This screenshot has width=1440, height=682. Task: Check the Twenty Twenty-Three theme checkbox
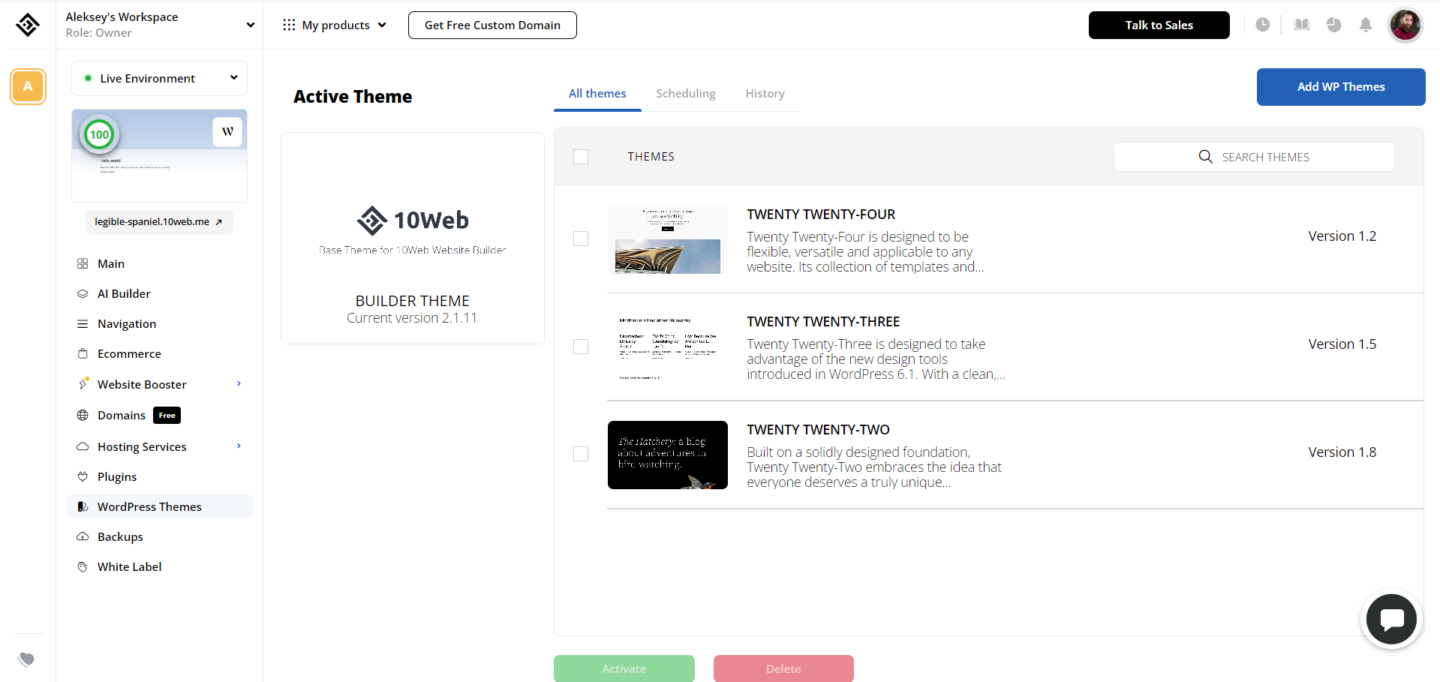coord(581,346)
